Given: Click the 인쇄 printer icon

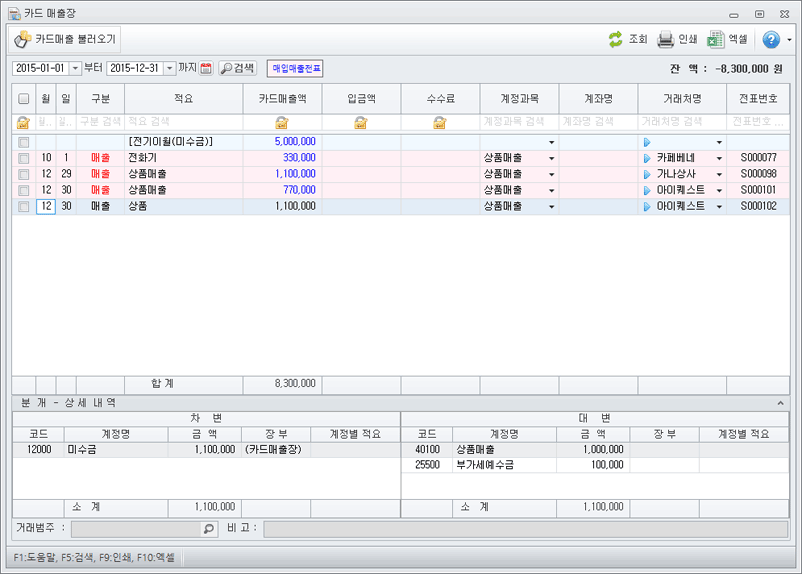Looking at the screenshot, I should point(666,40).
